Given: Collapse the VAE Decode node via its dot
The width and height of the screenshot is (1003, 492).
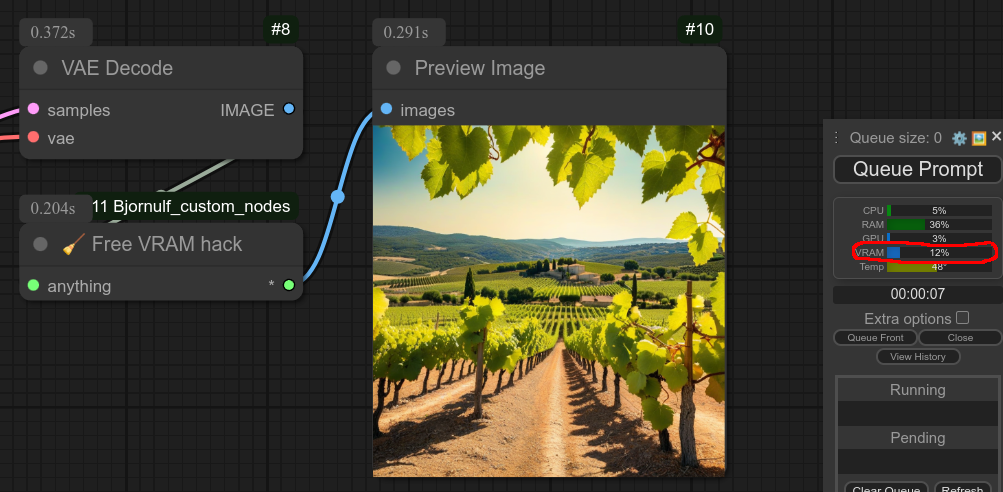Looking at the screenshot, I should point(41,68).
